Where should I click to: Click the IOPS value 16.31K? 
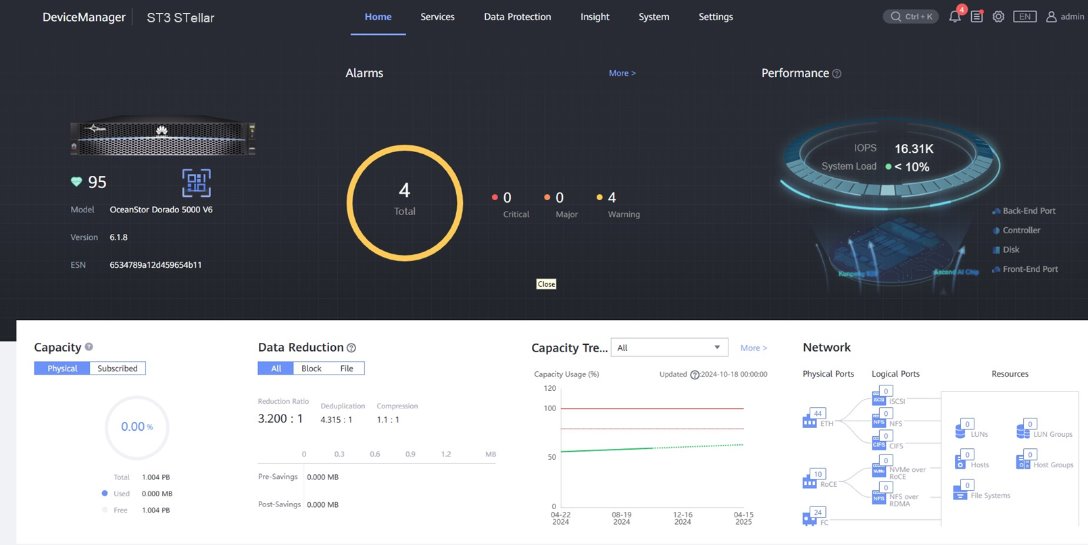914,149
